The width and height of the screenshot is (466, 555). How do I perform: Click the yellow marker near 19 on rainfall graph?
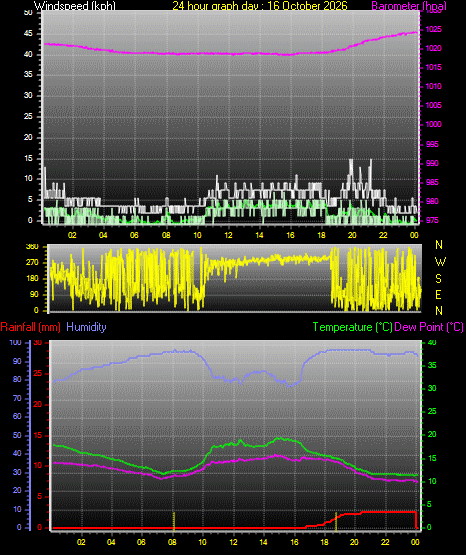click(x=336, y=521)
